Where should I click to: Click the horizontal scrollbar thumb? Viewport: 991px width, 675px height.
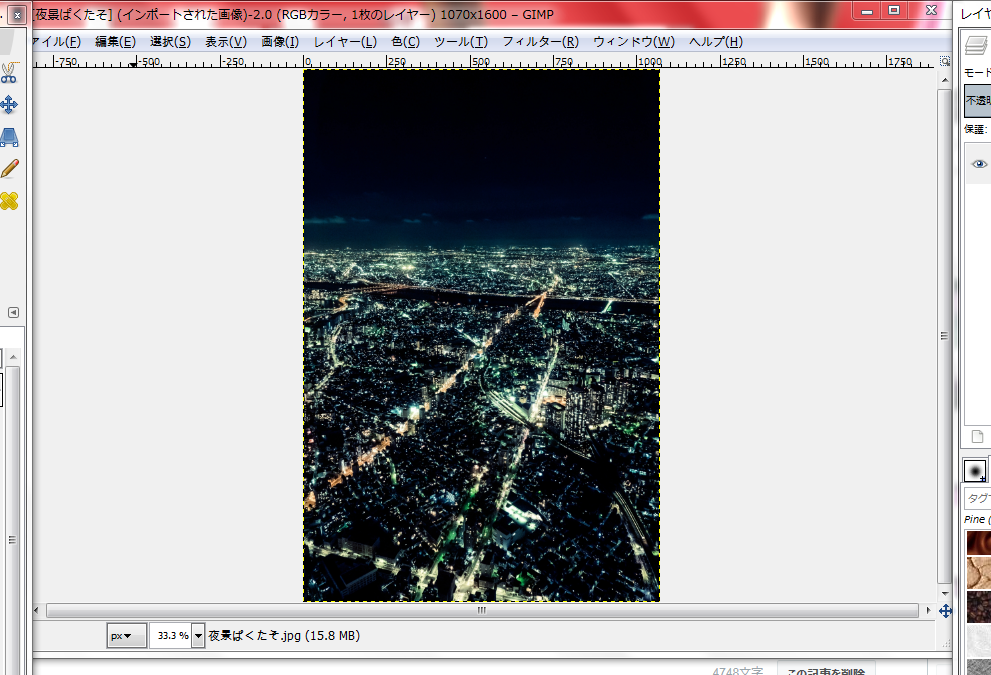(x=482, y=611)
